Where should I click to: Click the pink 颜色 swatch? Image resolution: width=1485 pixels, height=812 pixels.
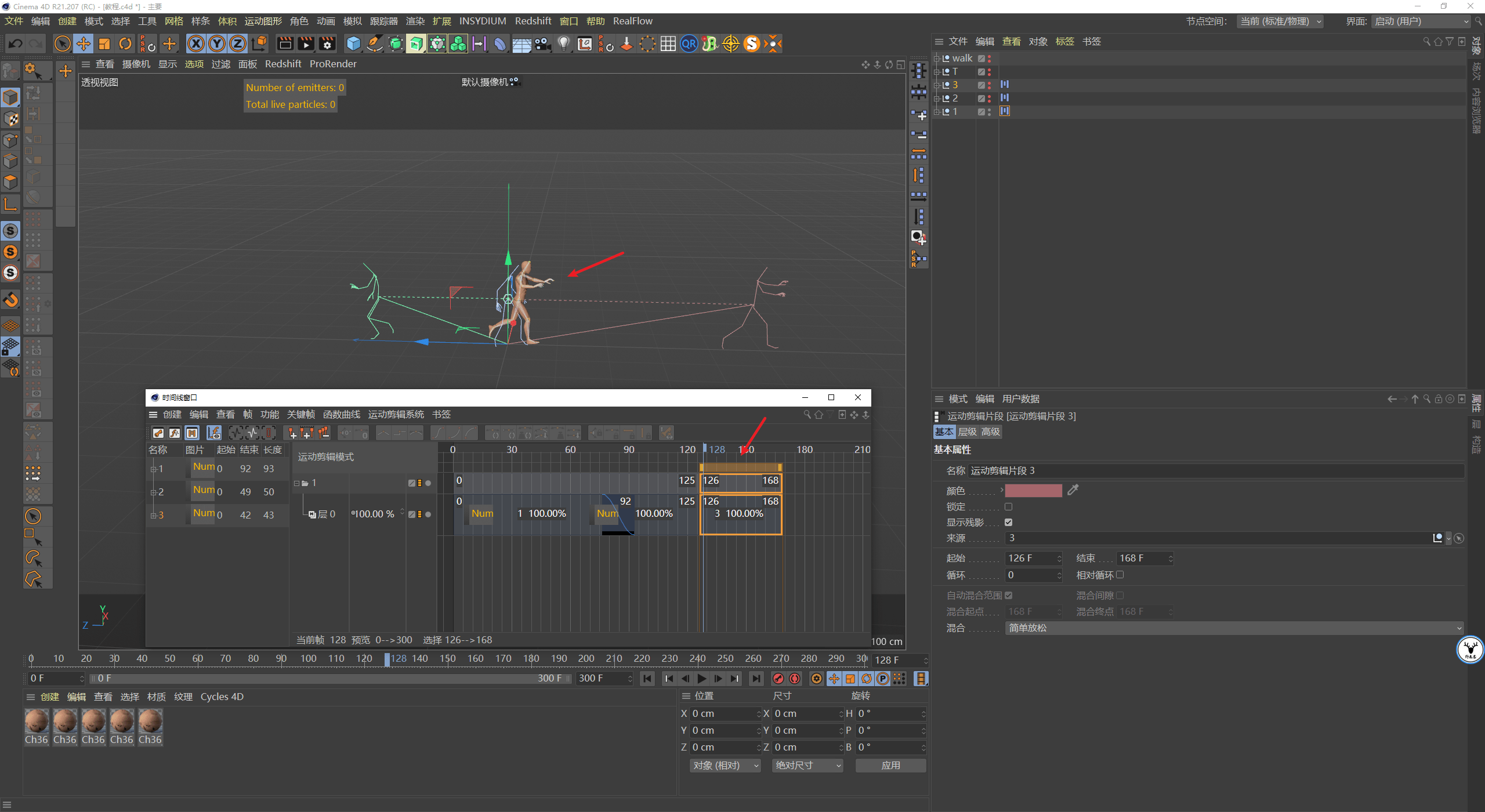tap(1033, 491)
